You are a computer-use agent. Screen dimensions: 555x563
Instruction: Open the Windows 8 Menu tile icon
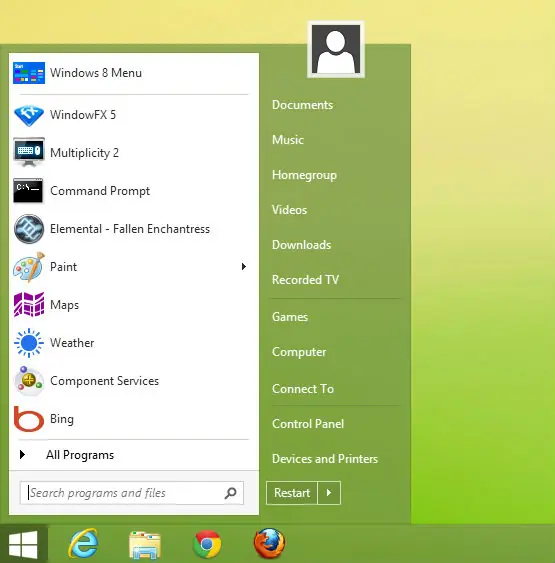[x=29, y=73]
